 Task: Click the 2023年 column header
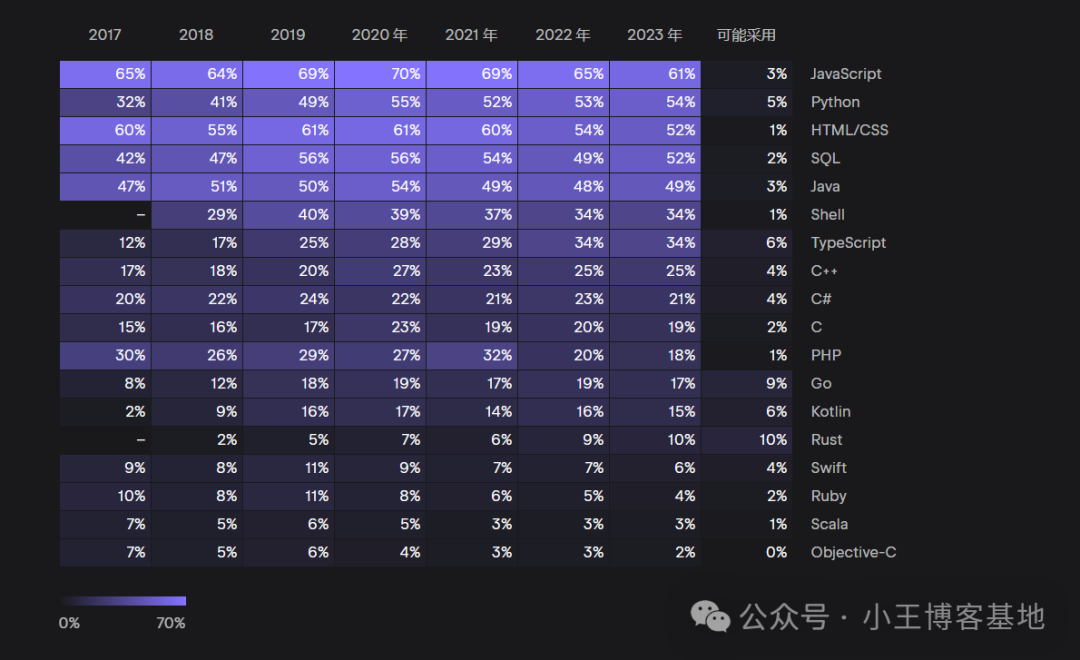pos(655,35)
